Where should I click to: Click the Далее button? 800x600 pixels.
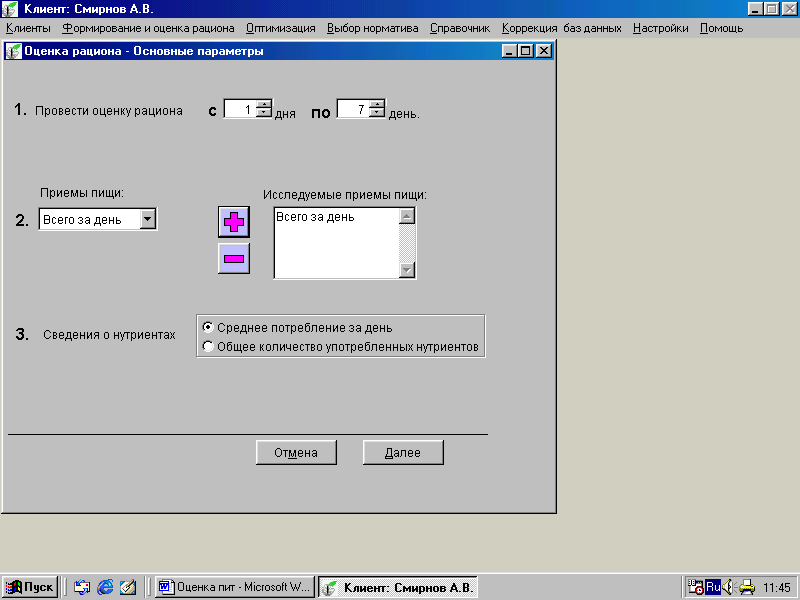(403, 453)
